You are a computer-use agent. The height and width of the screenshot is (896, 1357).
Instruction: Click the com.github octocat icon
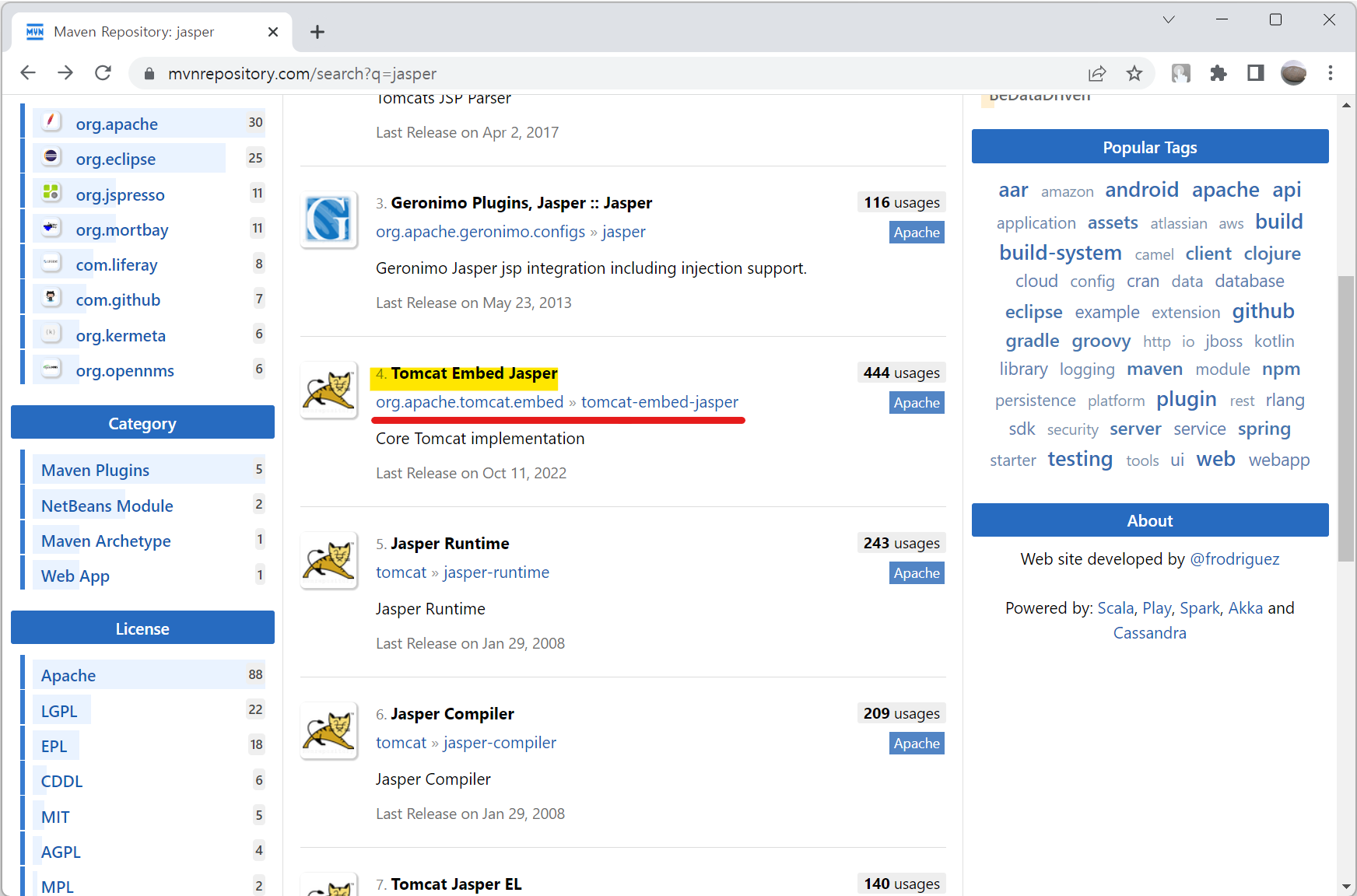(51, 297)
